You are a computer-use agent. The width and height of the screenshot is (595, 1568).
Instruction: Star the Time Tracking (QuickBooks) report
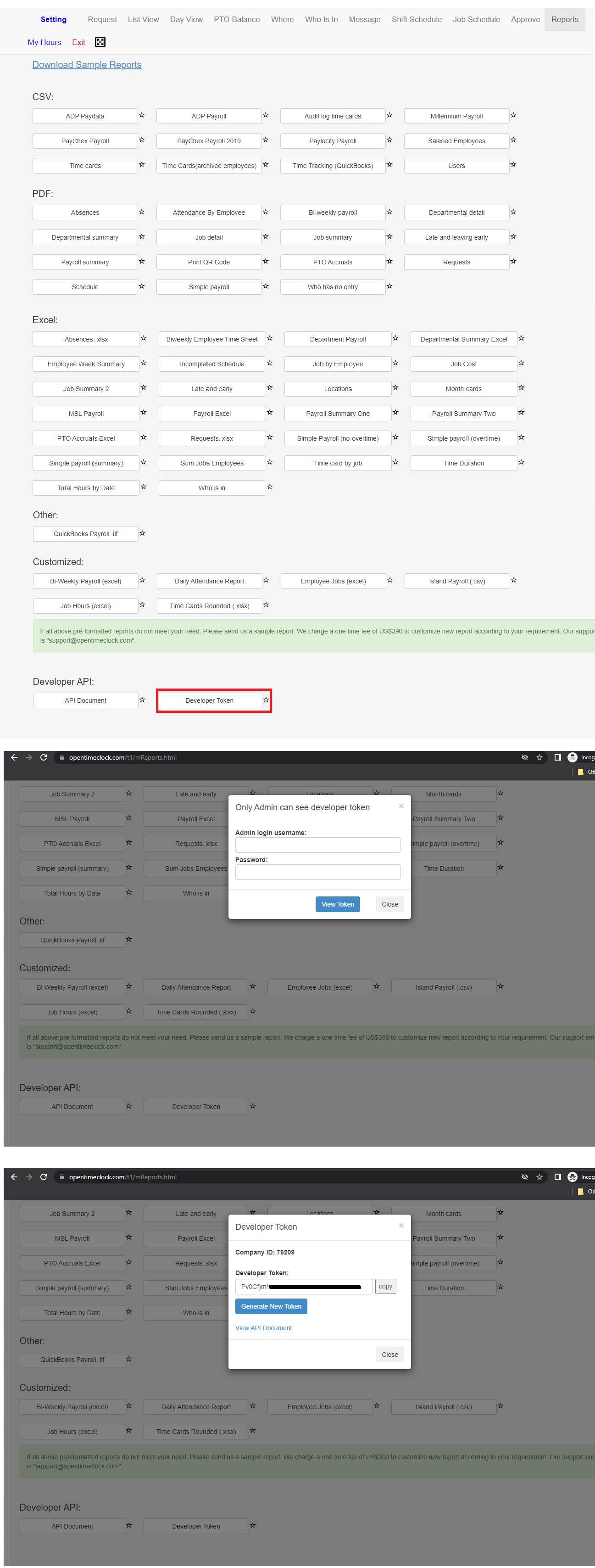point(389,165)
